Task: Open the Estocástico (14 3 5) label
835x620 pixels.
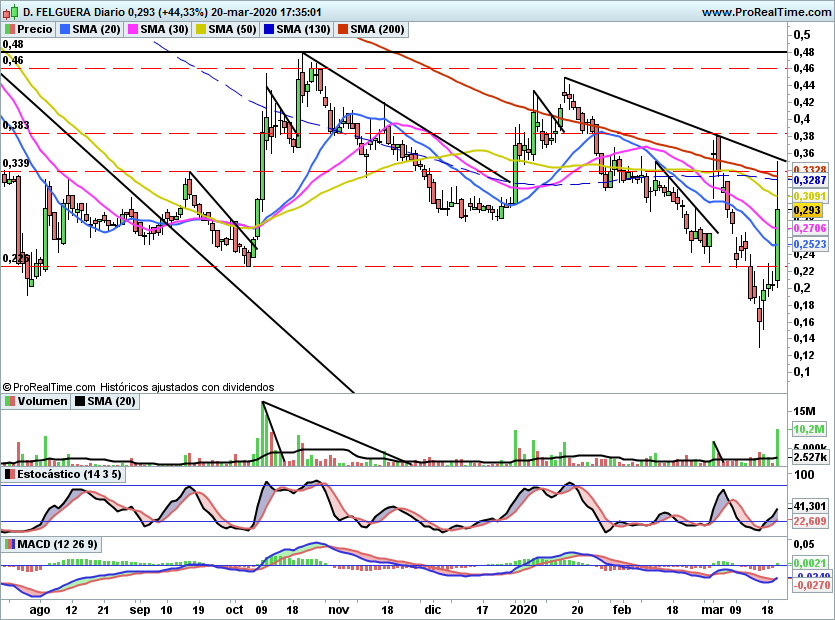Action: coord(69,474)
